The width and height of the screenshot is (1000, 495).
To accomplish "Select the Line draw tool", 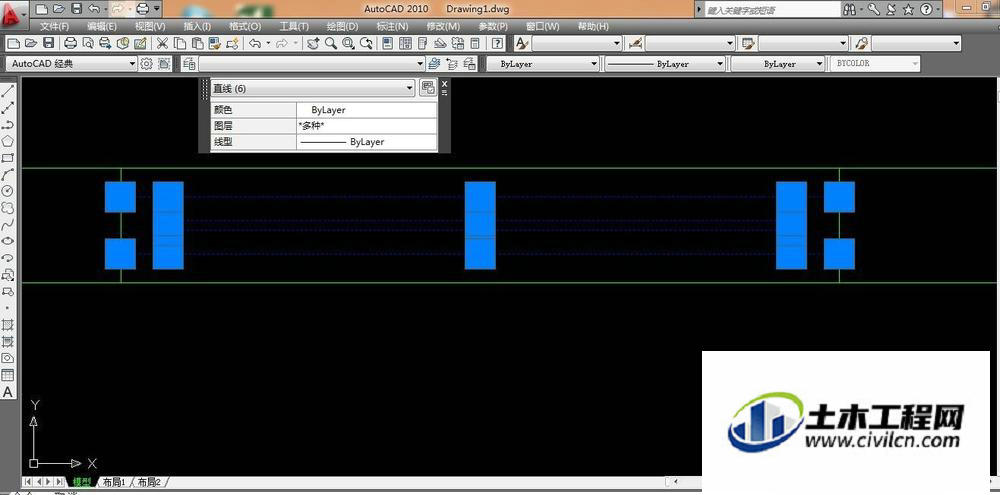I will (x=8, y=91).
